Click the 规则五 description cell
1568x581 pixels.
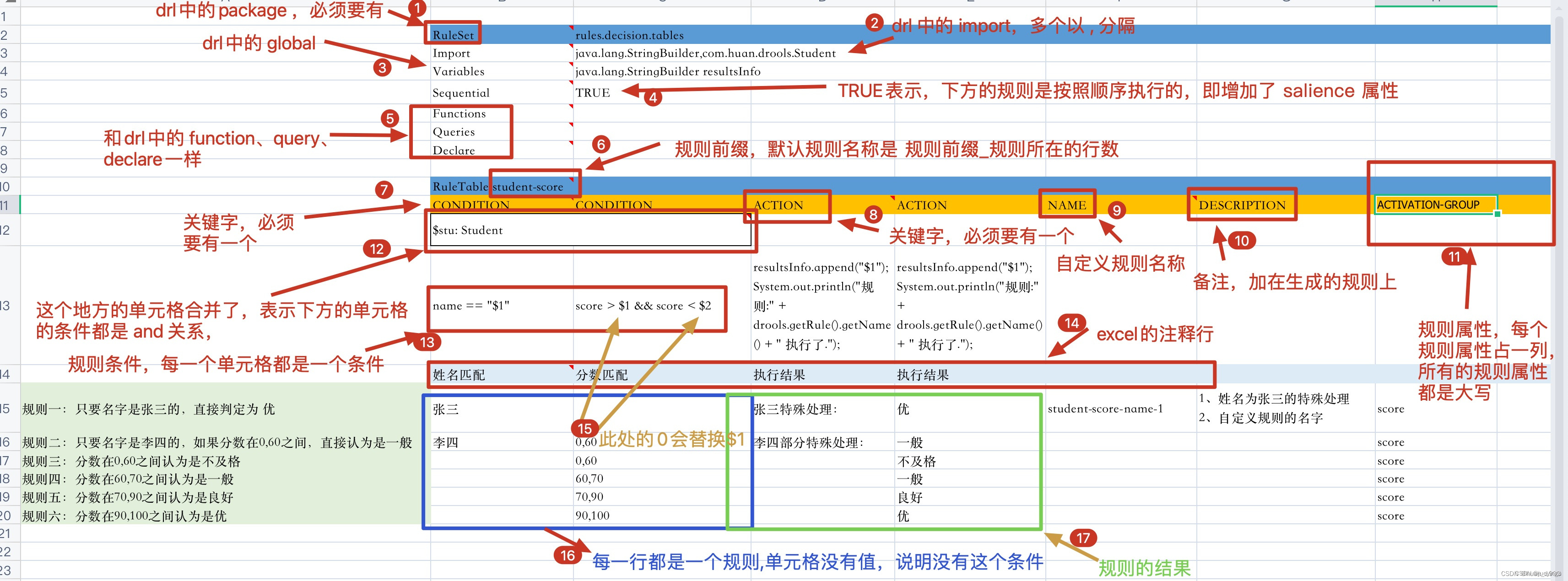click(x=225, y=497)
